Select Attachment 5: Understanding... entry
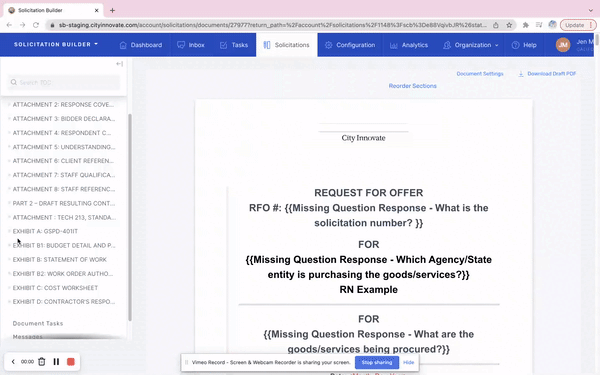The image size is (600, 375). pos(64,147)
